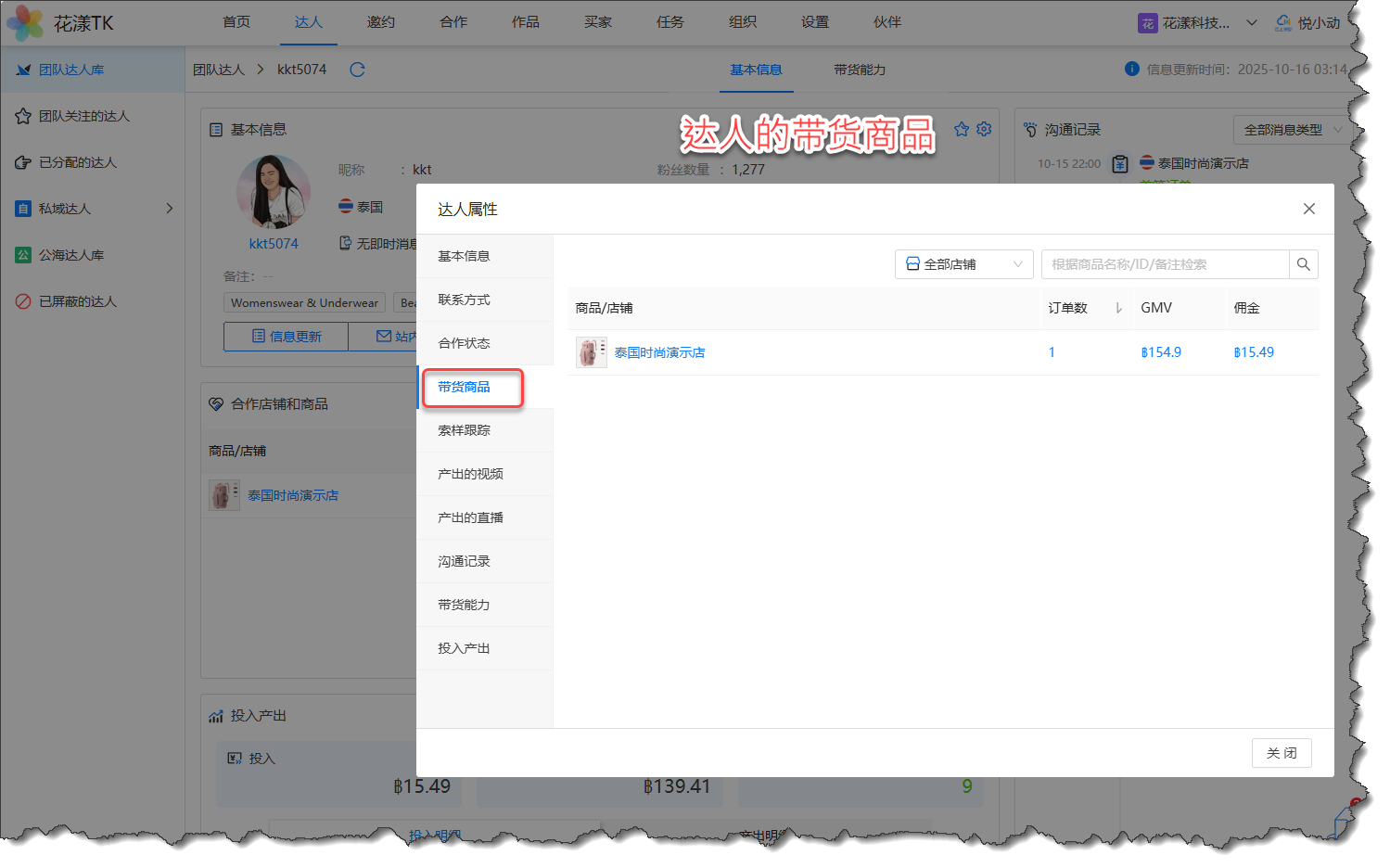Viewport: 1390px width, 868px height.
Task: Click the product search input field
Action: (x=1165, y=264)
